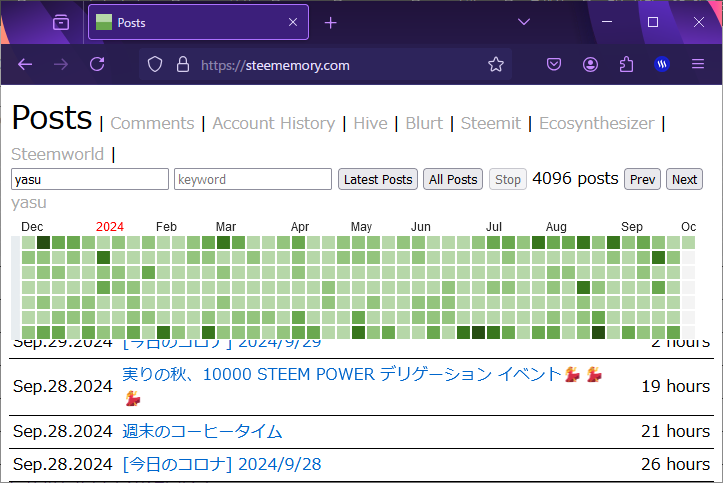Click the '4096 posts' count text
Screen dimensions: 723x483
pyautogui.click(x=575, y=178)
